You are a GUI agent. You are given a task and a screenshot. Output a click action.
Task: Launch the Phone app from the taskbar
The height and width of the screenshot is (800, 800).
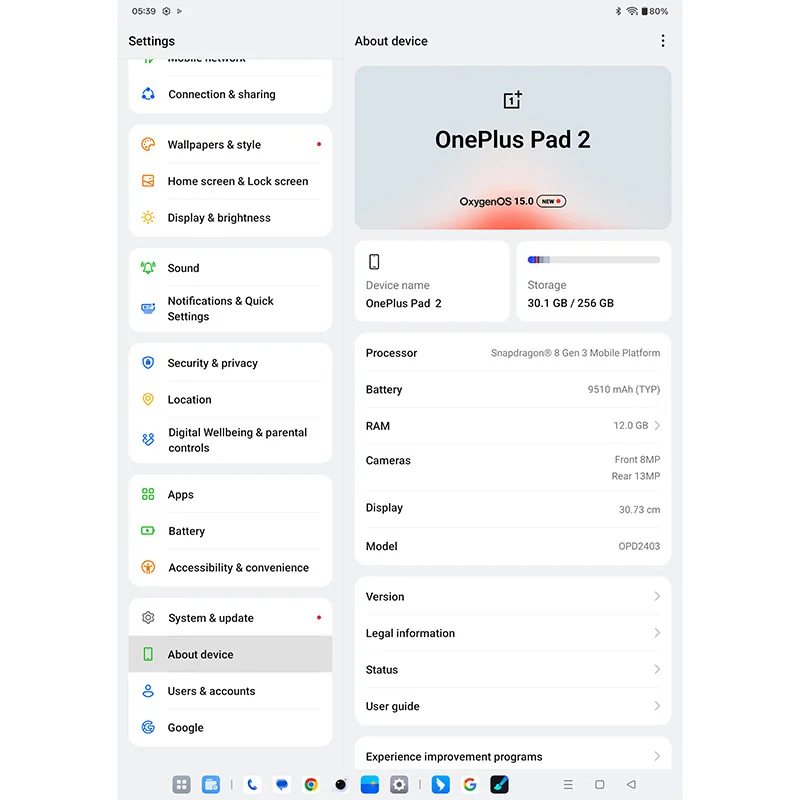[x=252, y=784]
